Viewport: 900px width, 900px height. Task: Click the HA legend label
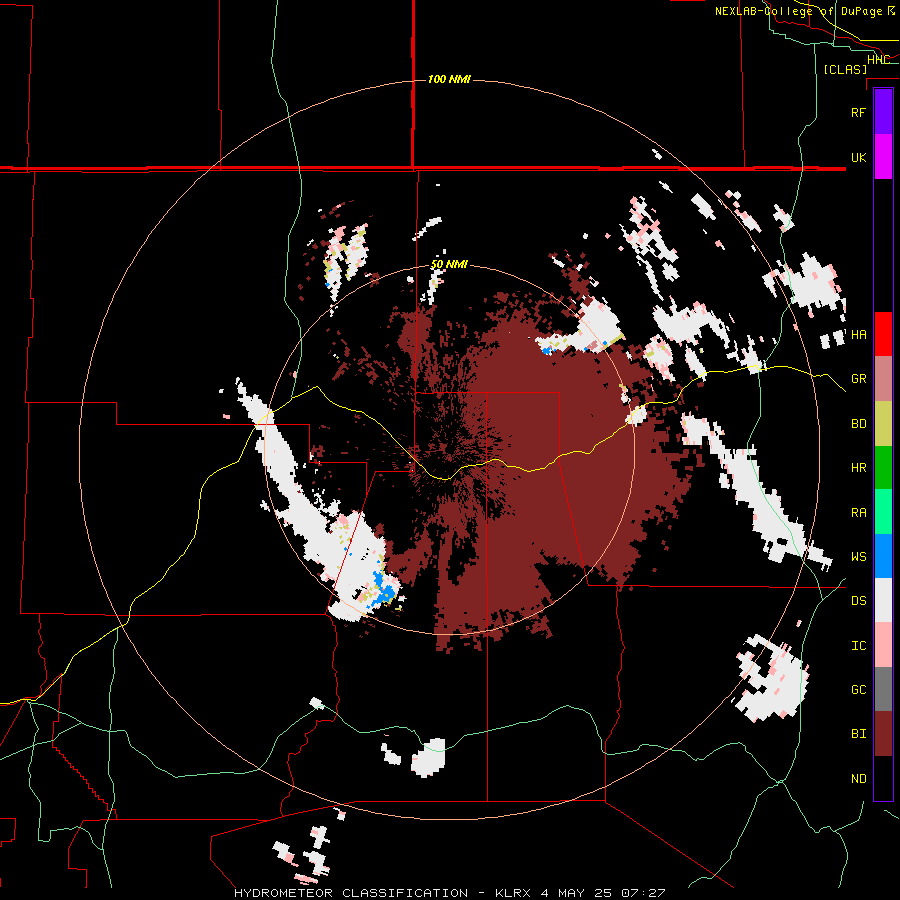tap(858, 334)
